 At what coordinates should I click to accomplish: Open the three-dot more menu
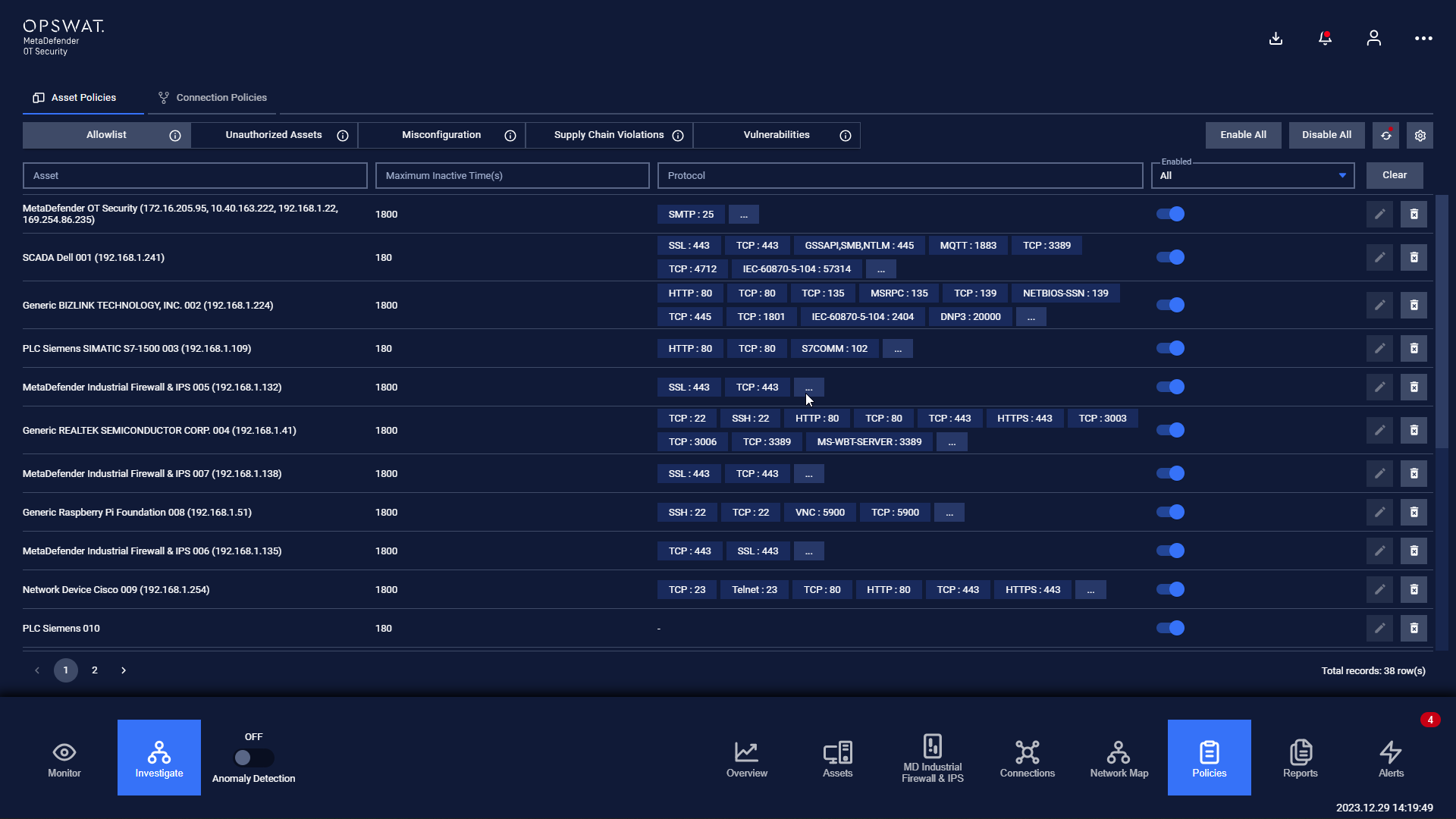point(1423,39)
